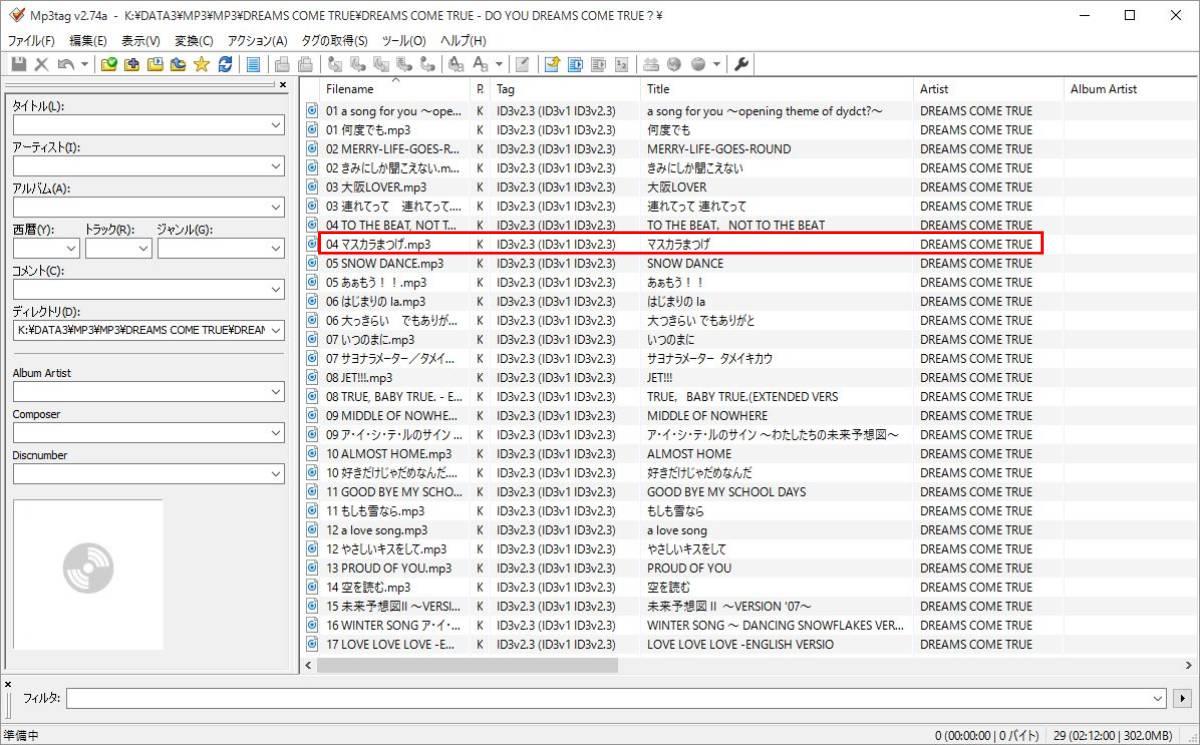
Task: Click the Tag - Filename converter icon
Action: [335, 64]
